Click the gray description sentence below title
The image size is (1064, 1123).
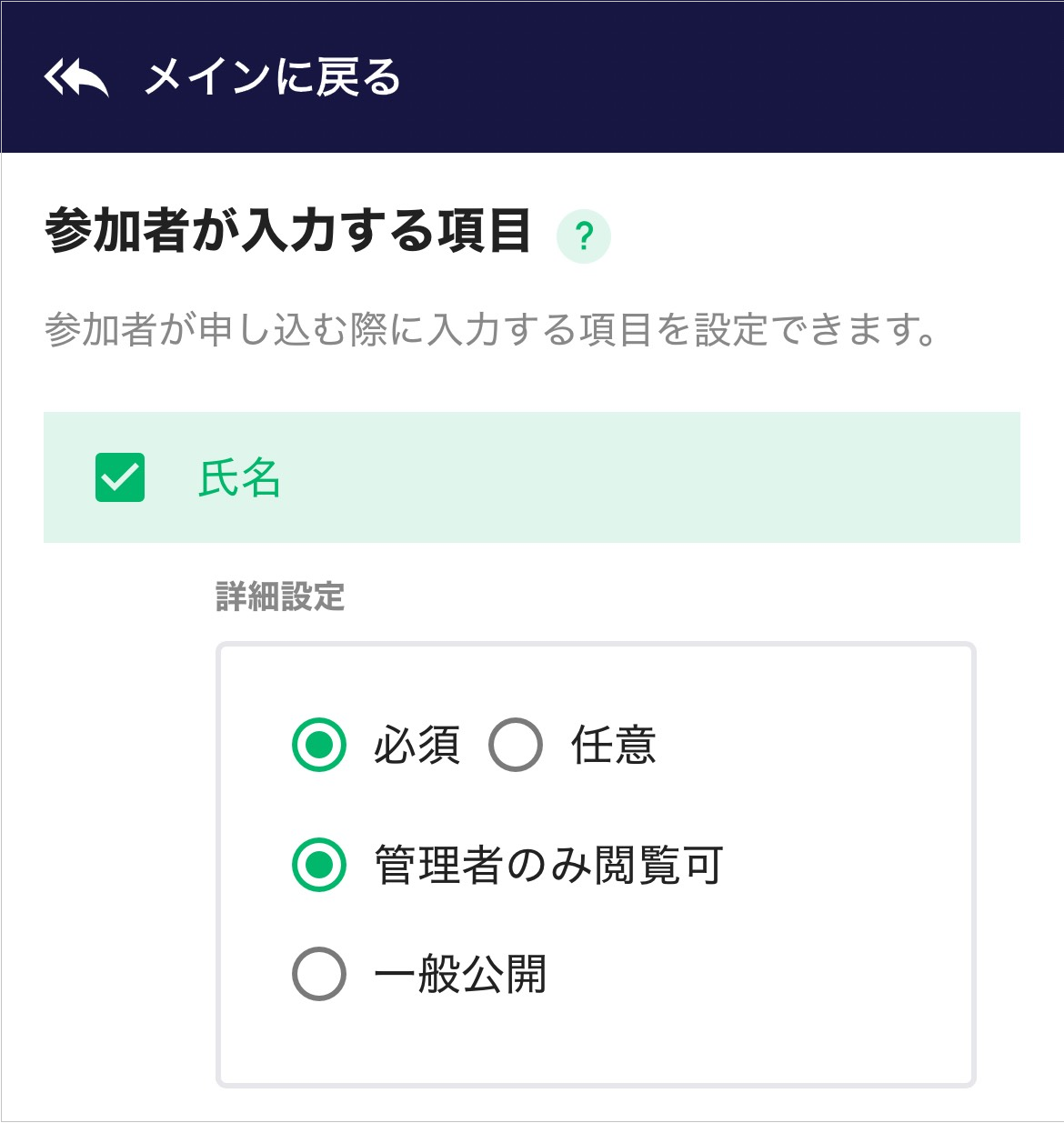[491, 330]
